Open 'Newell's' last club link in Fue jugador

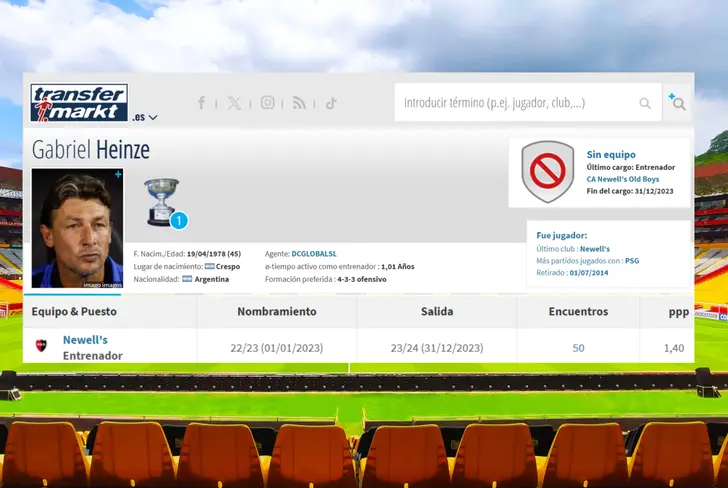(x=595, y=249)
